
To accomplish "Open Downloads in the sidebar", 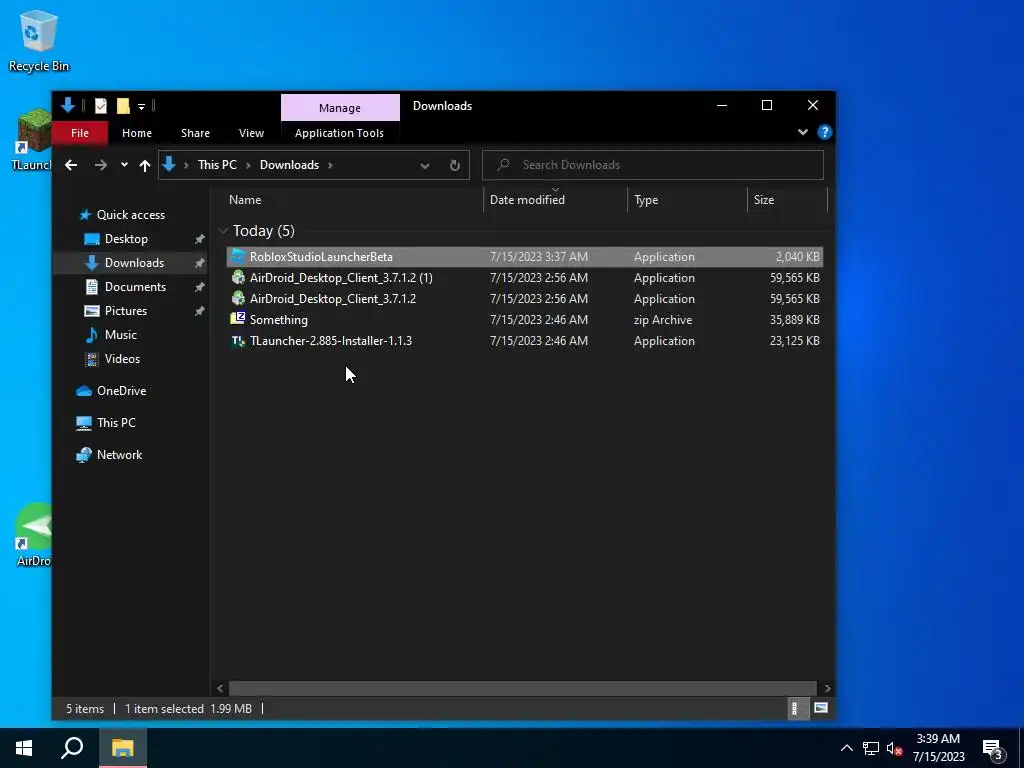I will pyautogui.click(x=135, y=263).
